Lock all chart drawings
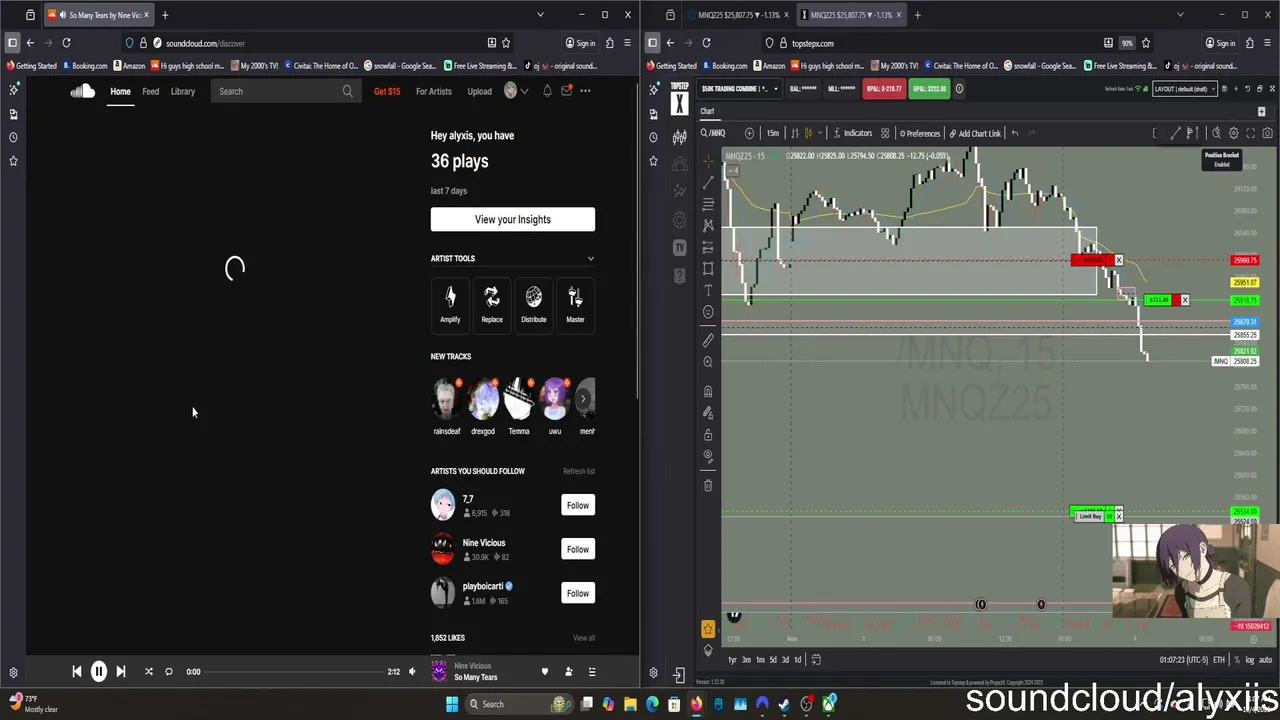This screenshot has height=720, width=1280. click(709, 435)
